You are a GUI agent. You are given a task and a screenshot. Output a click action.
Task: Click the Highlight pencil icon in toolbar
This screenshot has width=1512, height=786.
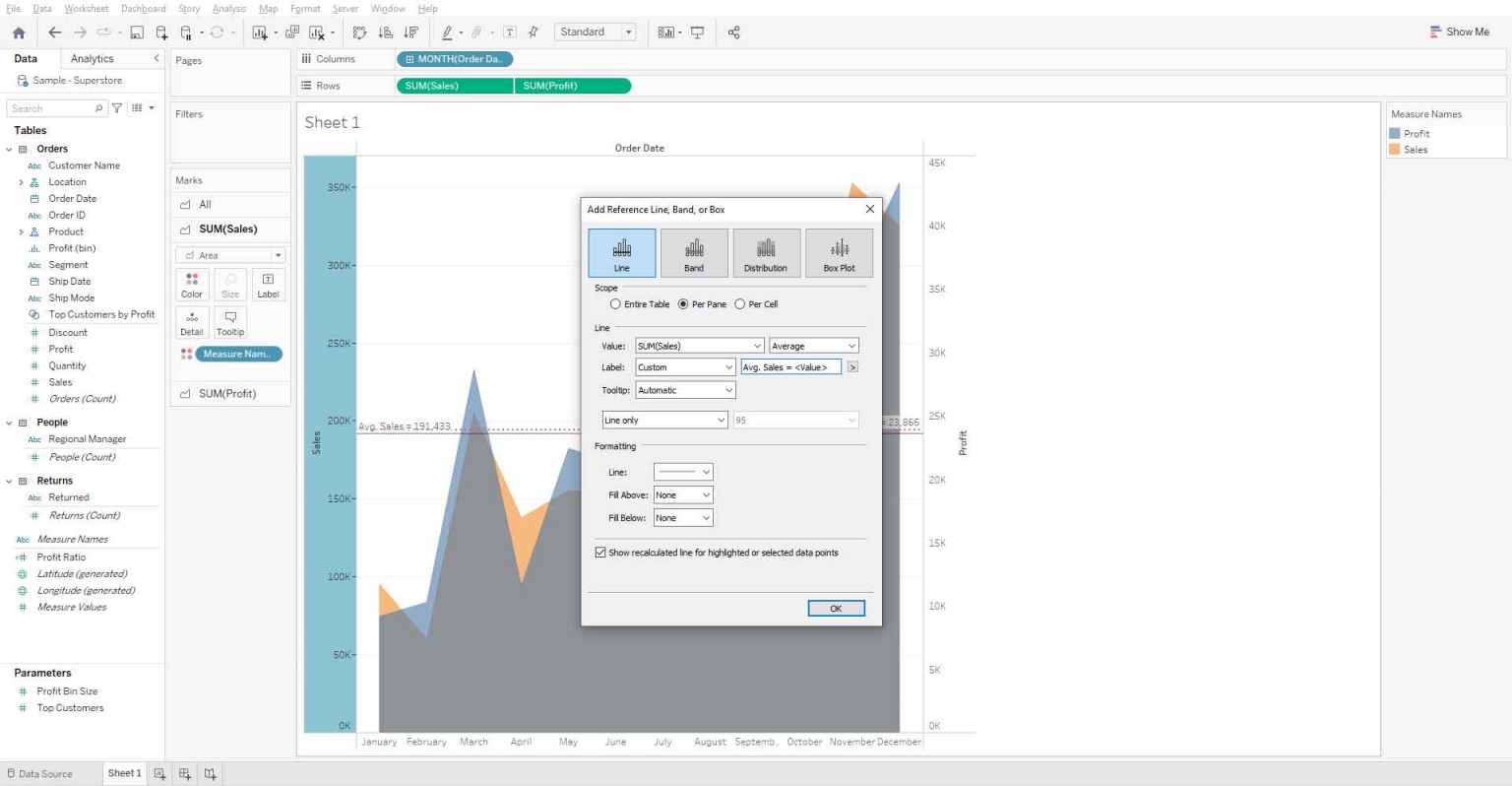pos(449,32)
